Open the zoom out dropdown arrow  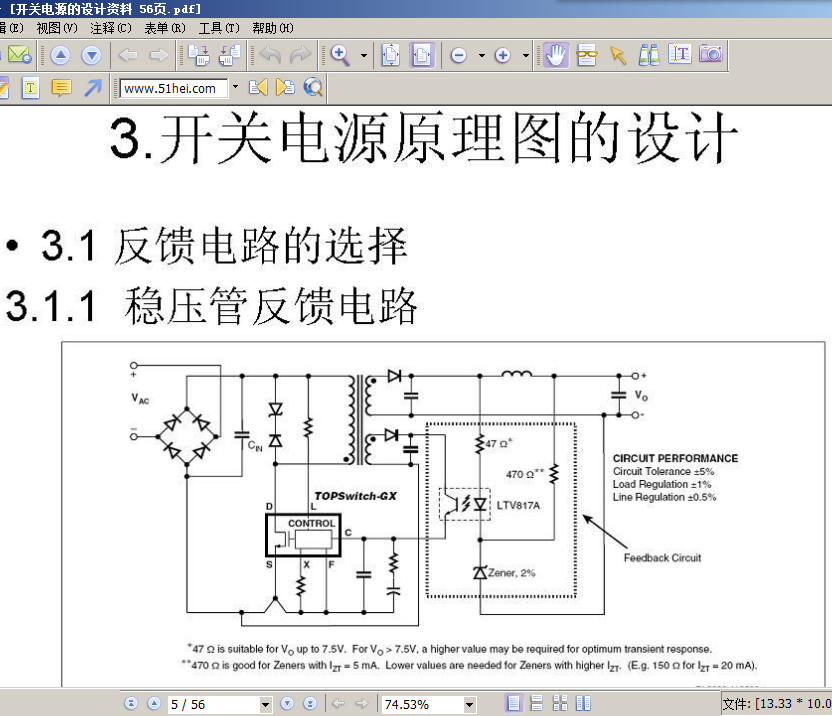point(482,55)
